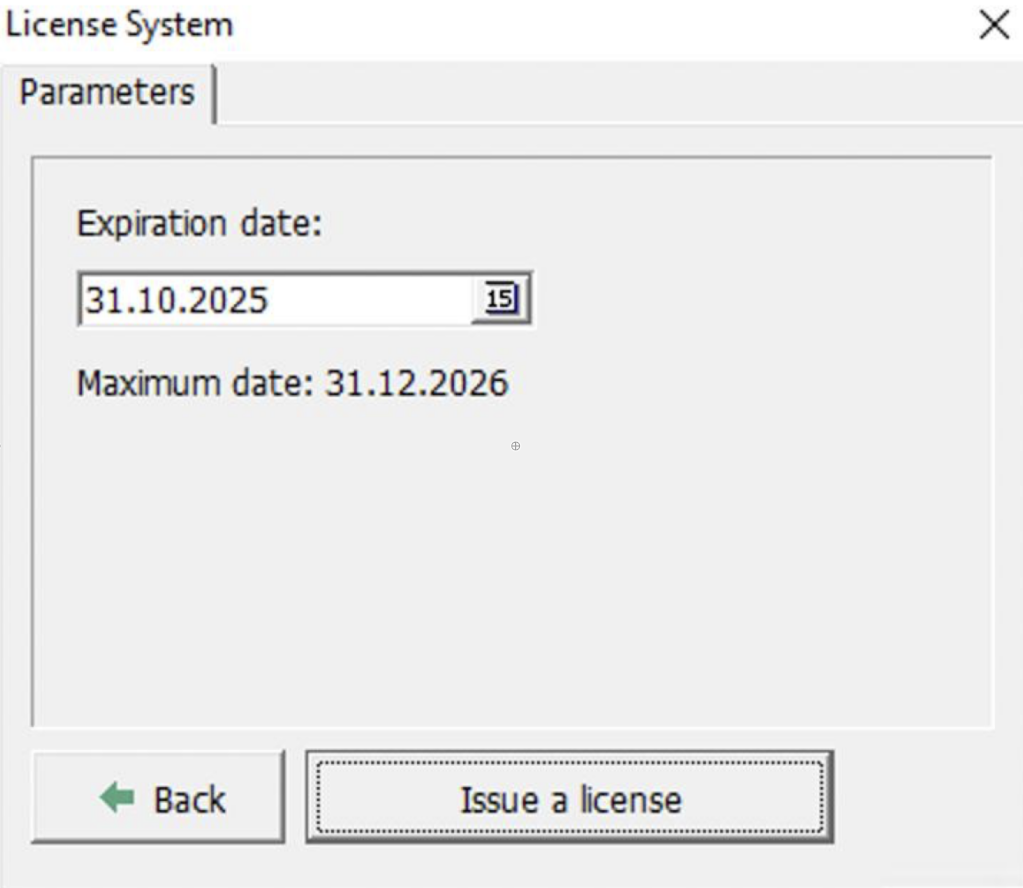
Task: Close the License System dialog
Action: 994,26
